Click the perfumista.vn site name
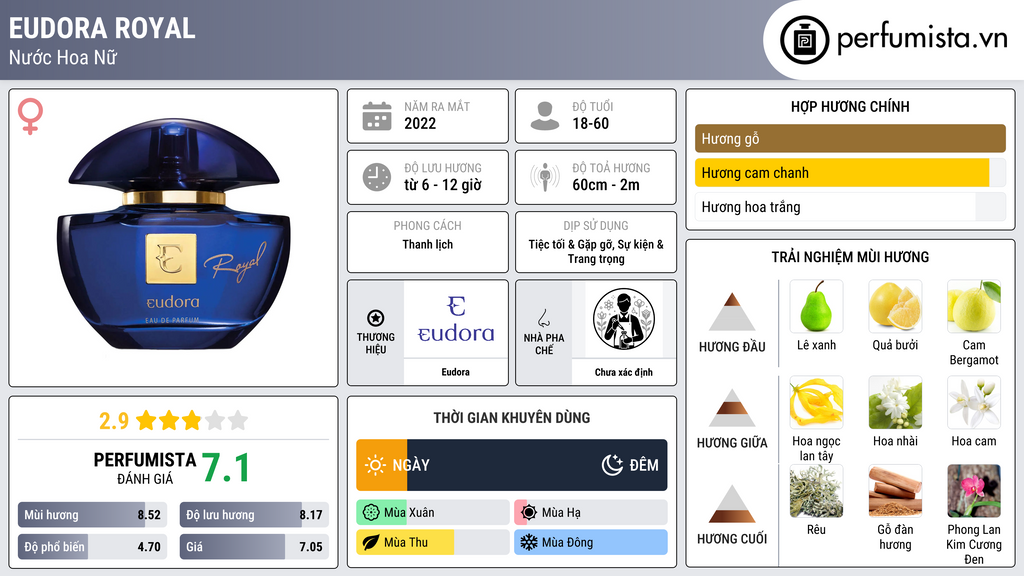The width and height of the screenshot is (1024, 576). click(922, 38)
